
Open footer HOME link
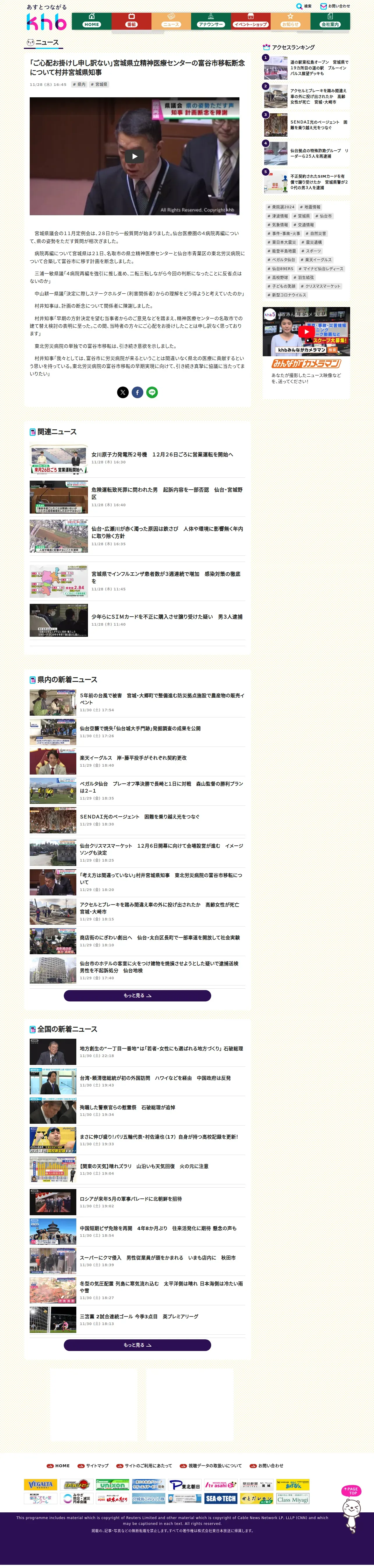[x=59, y=1466]
